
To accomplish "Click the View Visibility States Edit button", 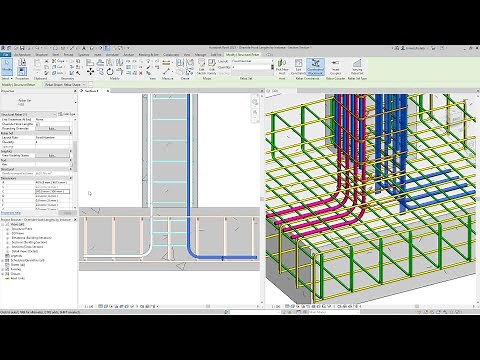I will pyautogui.click(x=52, y=156).
